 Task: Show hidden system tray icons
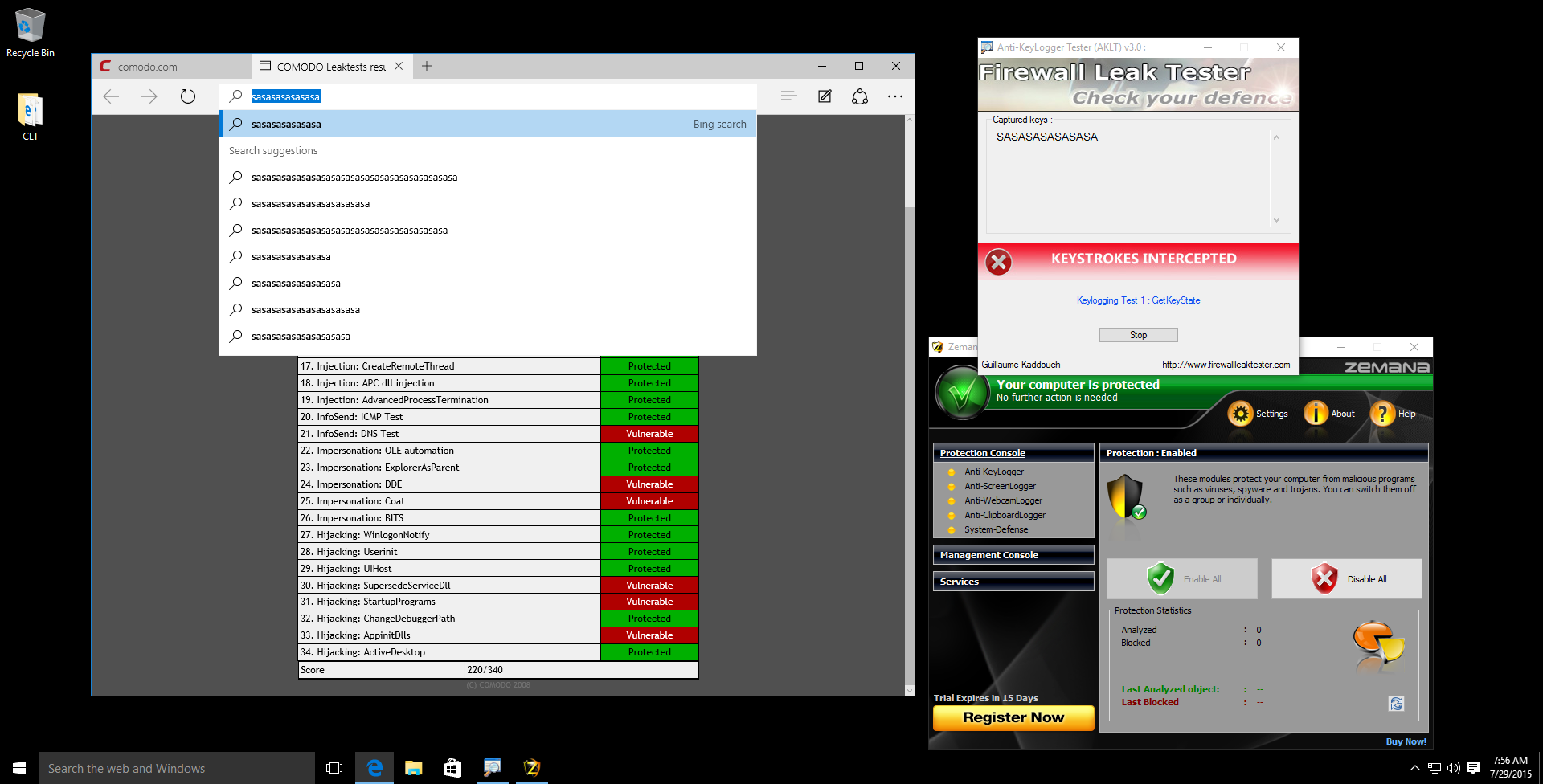(x=1414, y=768)
